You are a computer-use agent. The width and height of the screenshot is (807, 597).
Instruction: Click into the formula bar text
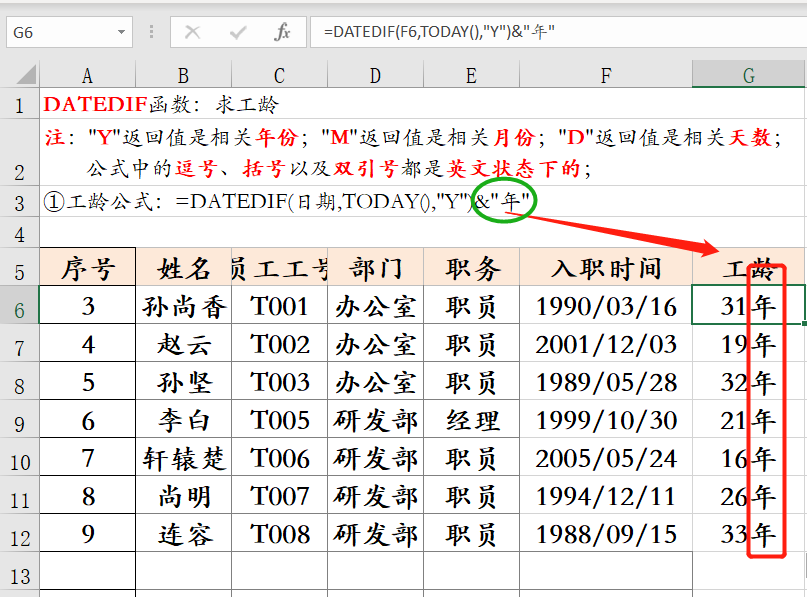(x=558, y=32)
